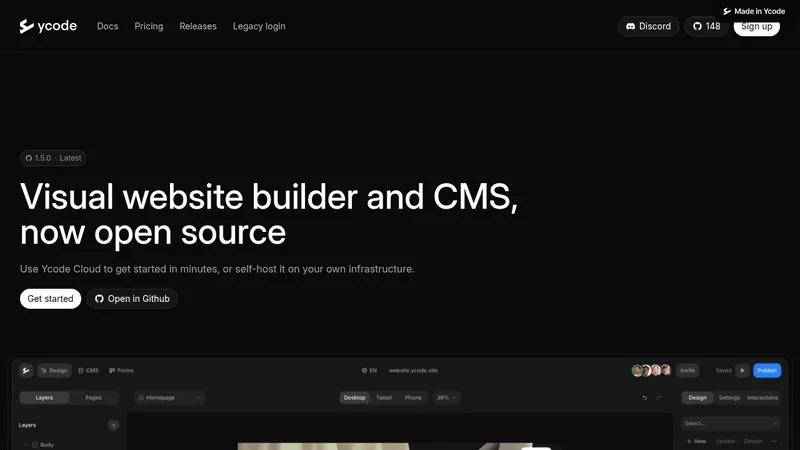Open the more options dots icon

click(x=774, y=441)
